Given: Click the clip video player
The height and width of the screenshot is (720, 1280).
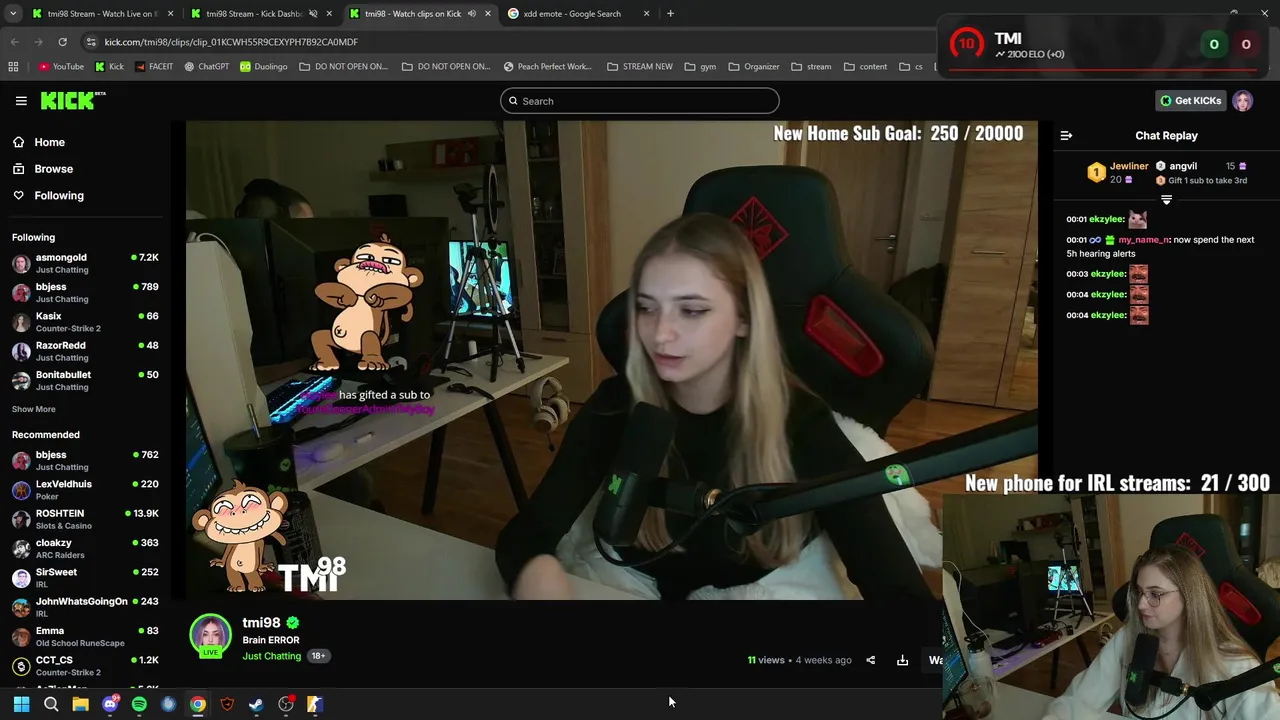Looking at the screenshot, I should click(x=612, y=360).
